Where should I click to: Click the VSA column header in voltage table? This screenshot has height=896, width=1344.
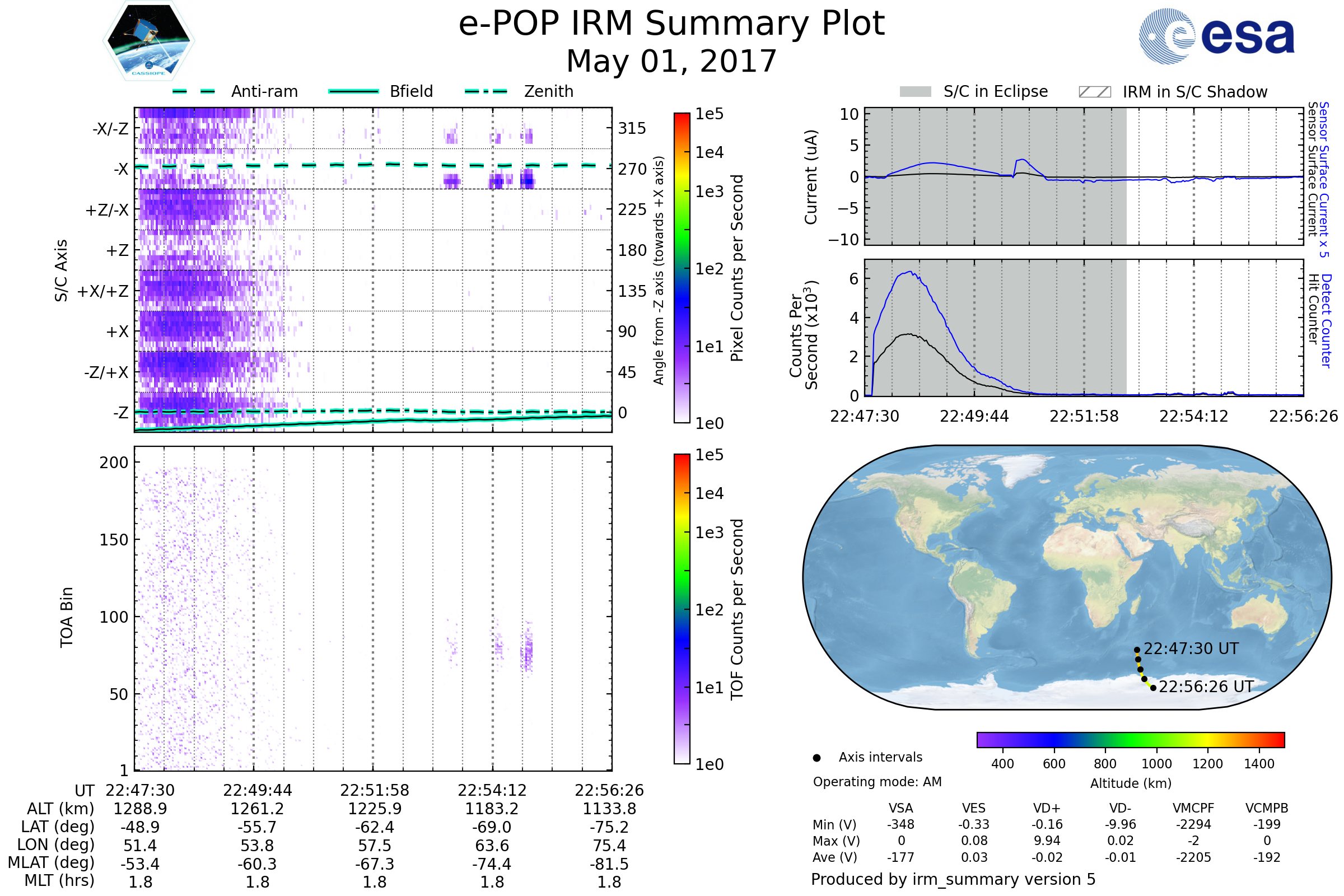click(x=900, y=809)
